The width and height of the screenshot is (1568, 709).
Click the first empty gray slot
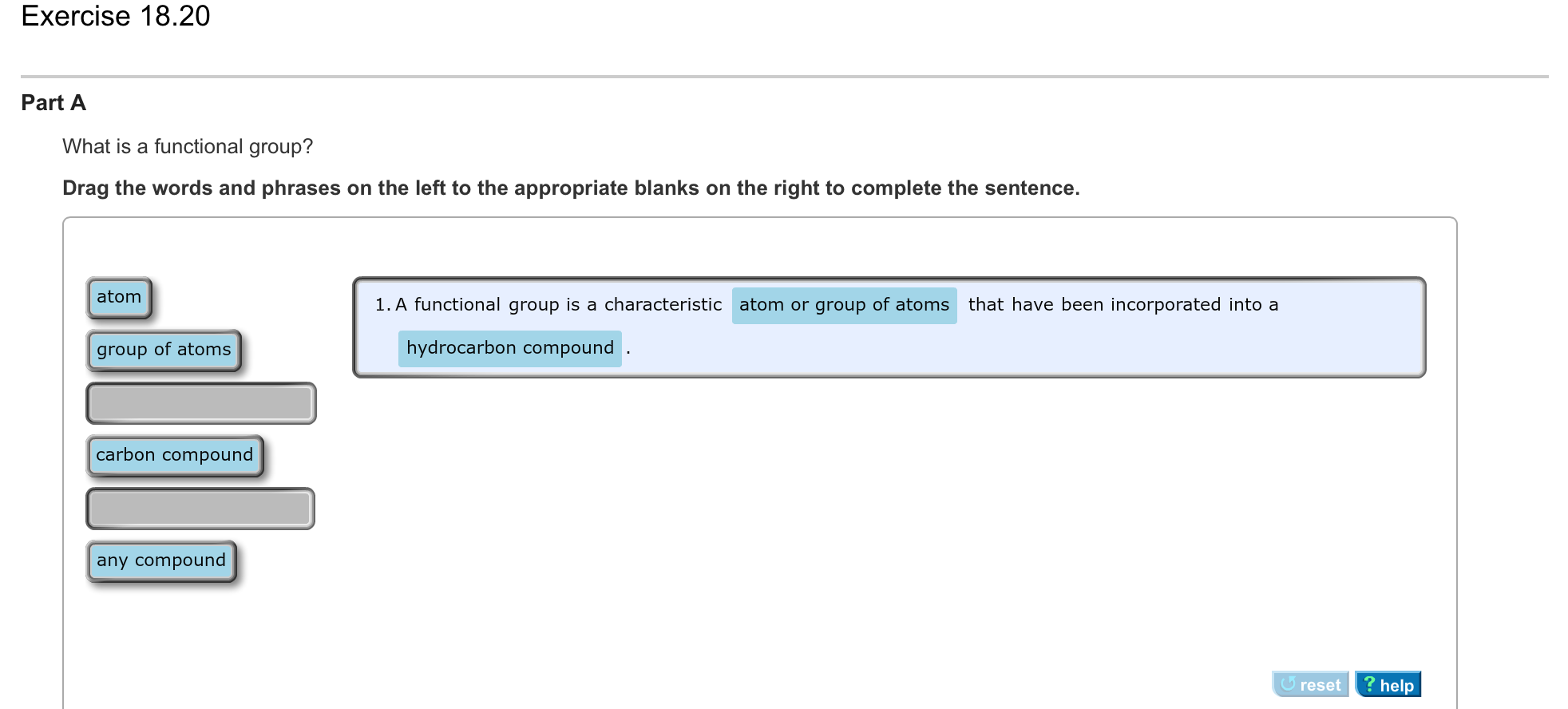[x=201, y=403]
